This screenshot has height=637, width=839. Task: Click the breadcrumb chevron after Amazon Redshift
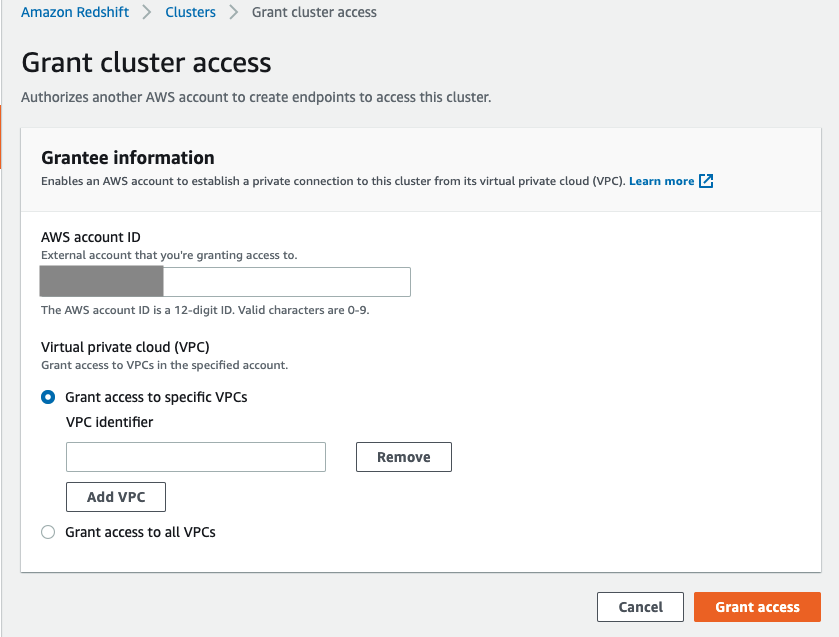click(x=147, y=12)
